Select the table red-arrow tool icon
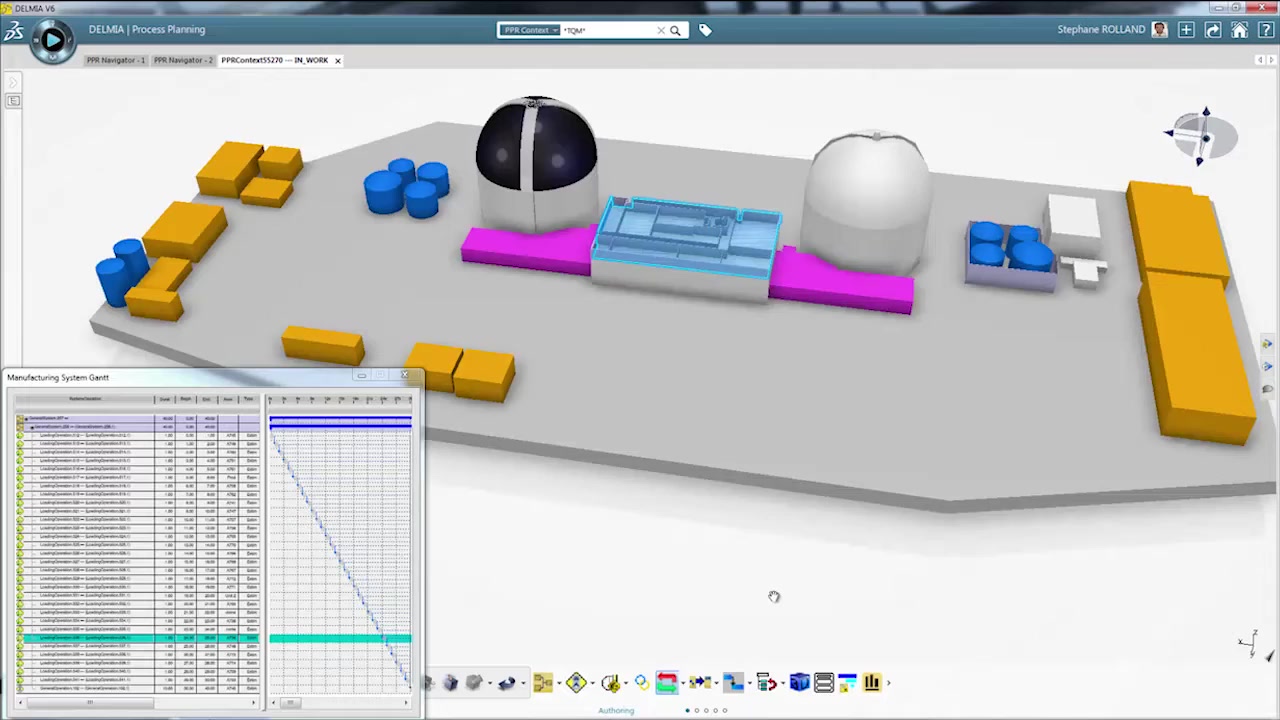 (x=766, y=683)
